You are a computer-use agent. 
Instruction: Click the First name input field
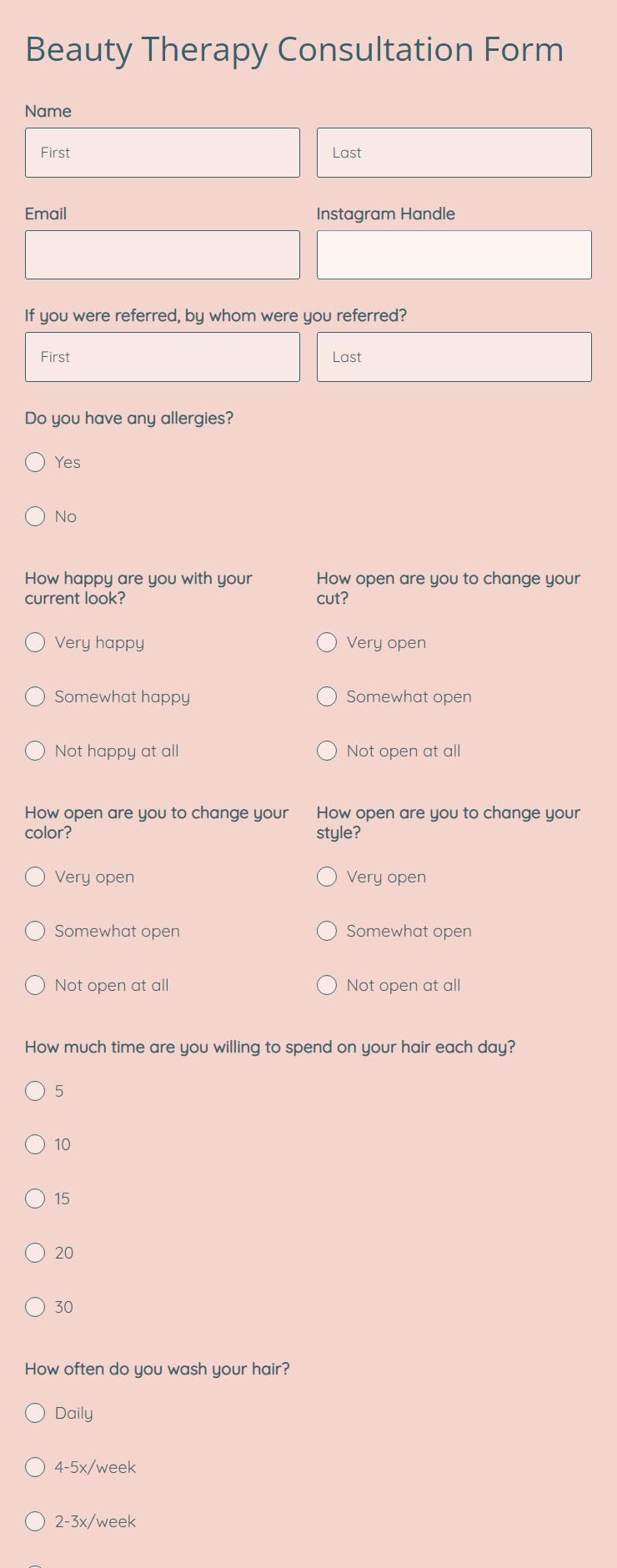[x=163, y=153]
